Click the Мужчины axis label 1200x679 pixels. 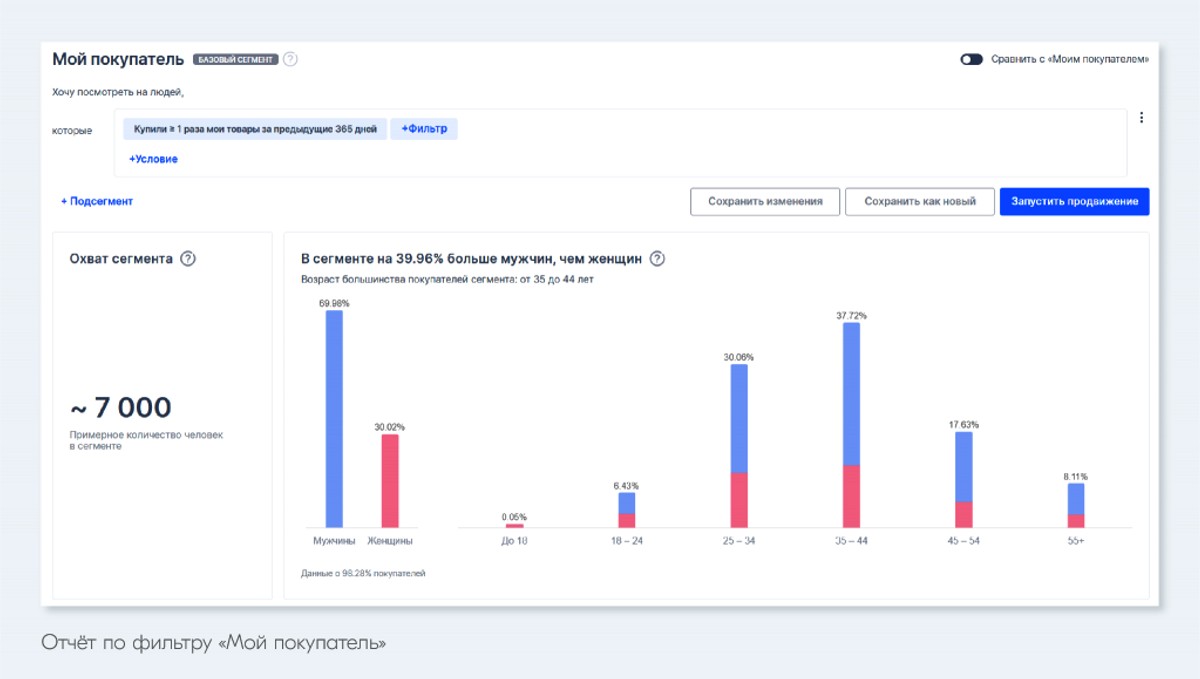pos(334,541)
